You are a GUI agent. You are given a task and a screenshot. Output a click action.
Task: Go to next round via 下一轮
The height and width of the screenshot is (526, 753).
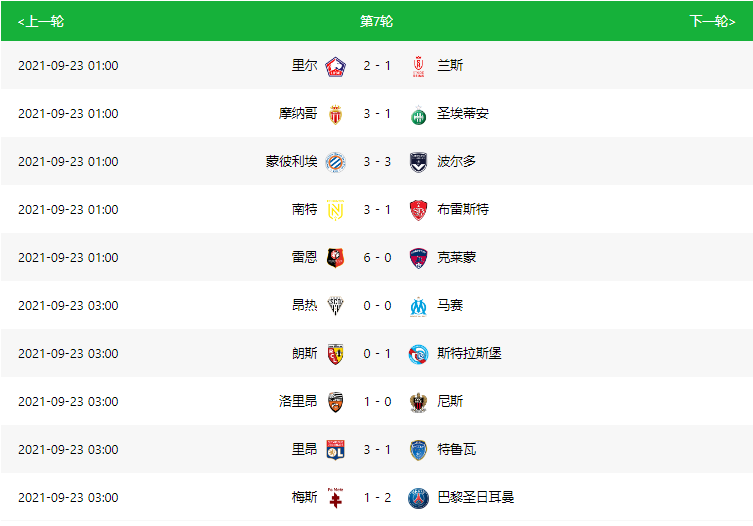(712, 21)
